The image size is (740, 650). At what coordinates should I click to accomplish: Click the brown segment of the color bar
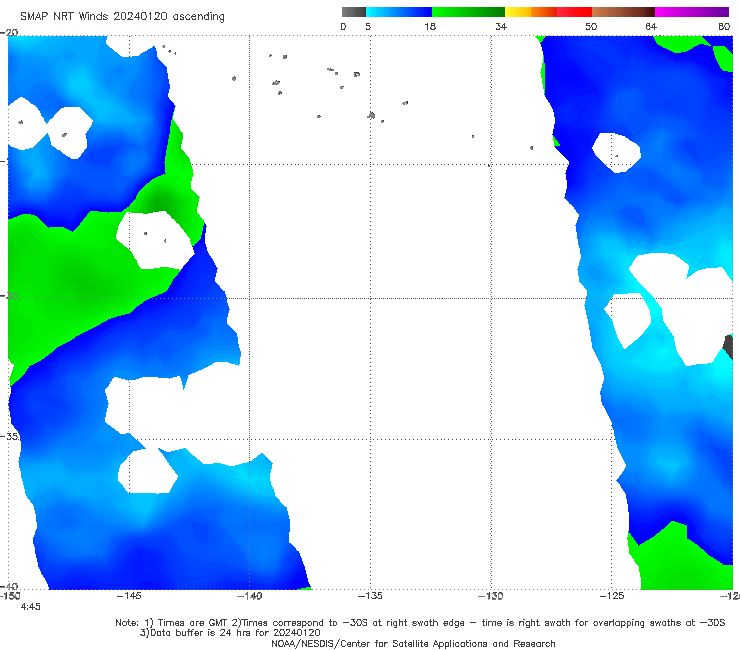click(623, 12)
